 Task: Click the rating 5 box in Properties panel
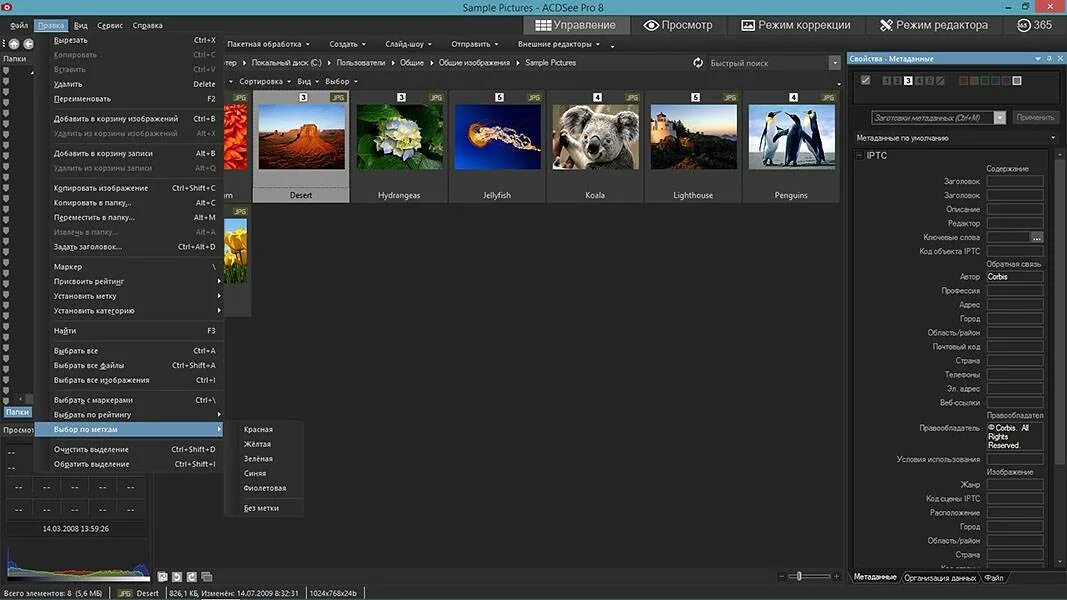tap(930, 81)
